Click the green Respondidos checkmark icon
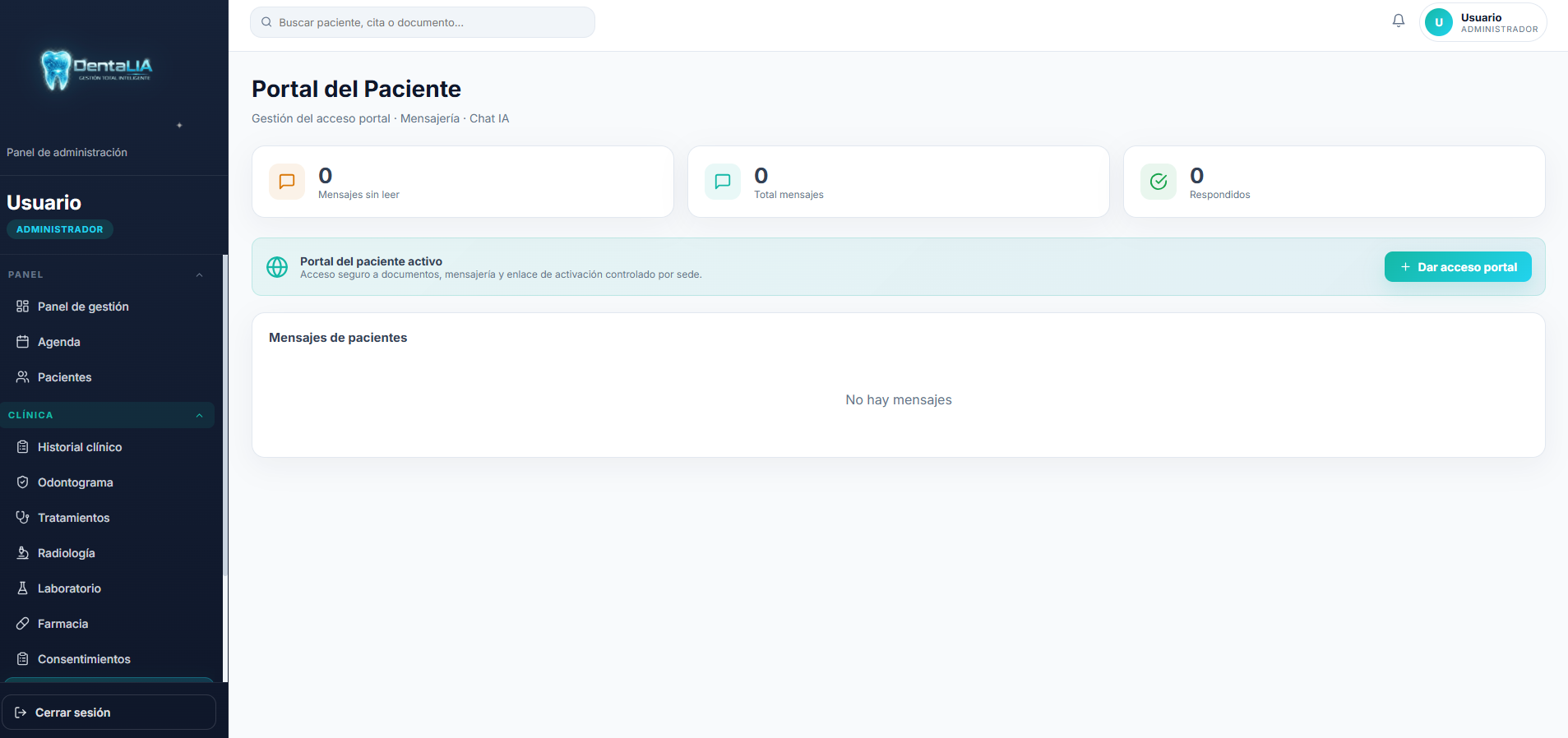This screenshot has height=738, width=1568. pyautogui.click(x=1159, y=182)
